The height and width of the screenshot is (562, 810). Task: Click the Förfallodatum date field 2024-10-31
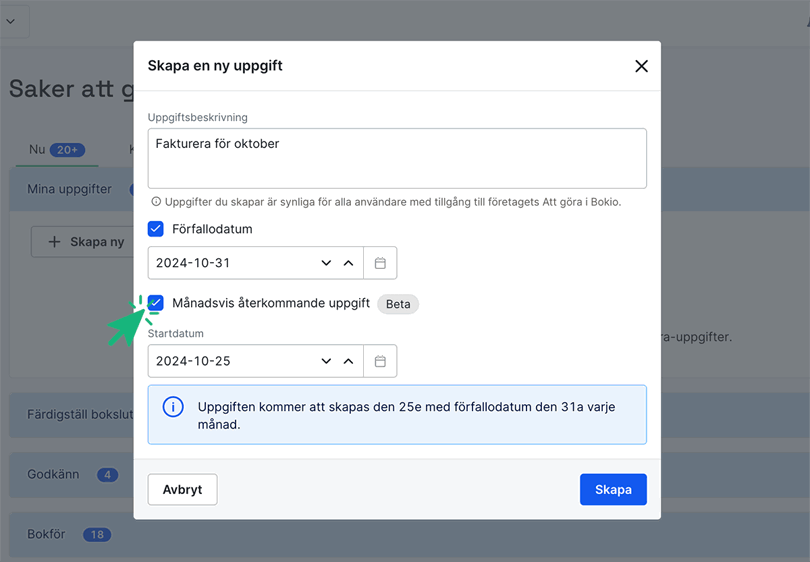pos(230,263)
